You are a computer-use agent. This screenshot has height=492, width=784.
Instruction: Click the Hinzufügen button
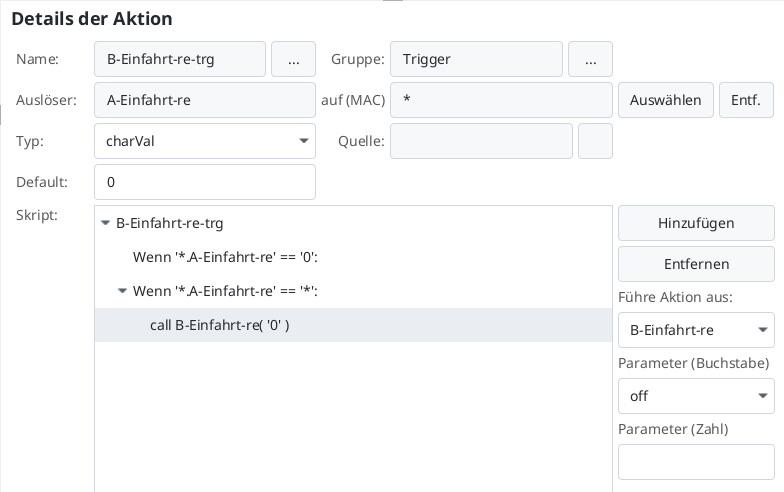(696, 223)
